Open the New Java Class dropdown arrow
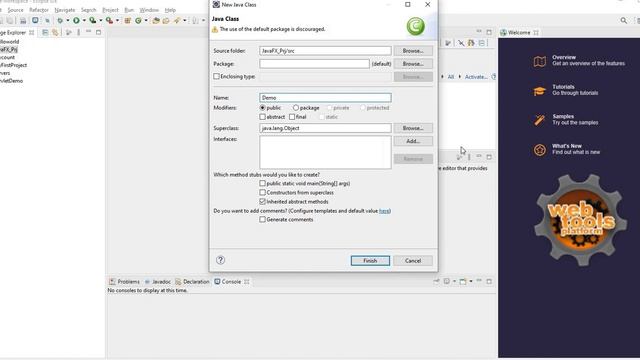This screenshot has width=640, height=360. [x=146, y=20]
